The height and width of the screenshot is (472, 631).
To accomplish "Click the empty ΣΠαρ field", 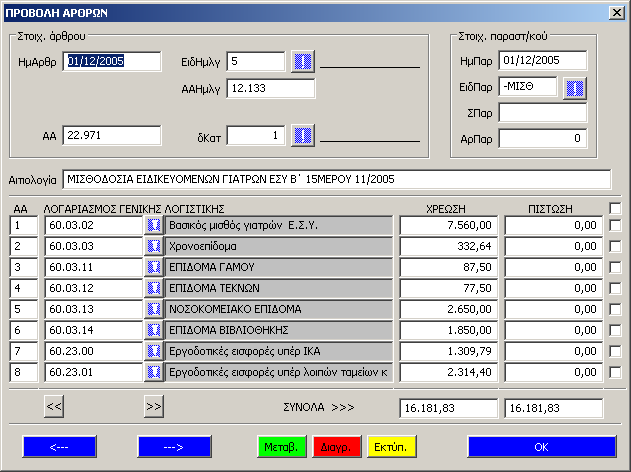I will tap(542, 113).
